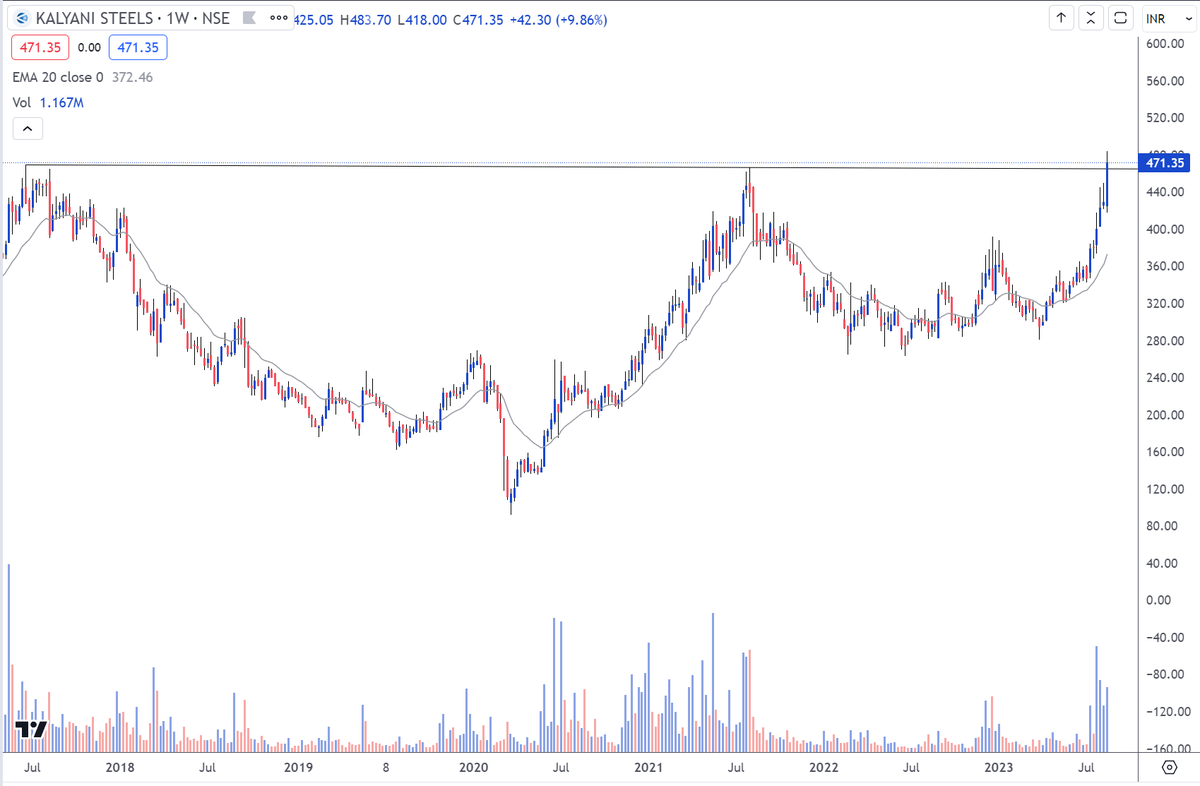
Task: Click the -40.00 price axis label
Action: 1165,637
